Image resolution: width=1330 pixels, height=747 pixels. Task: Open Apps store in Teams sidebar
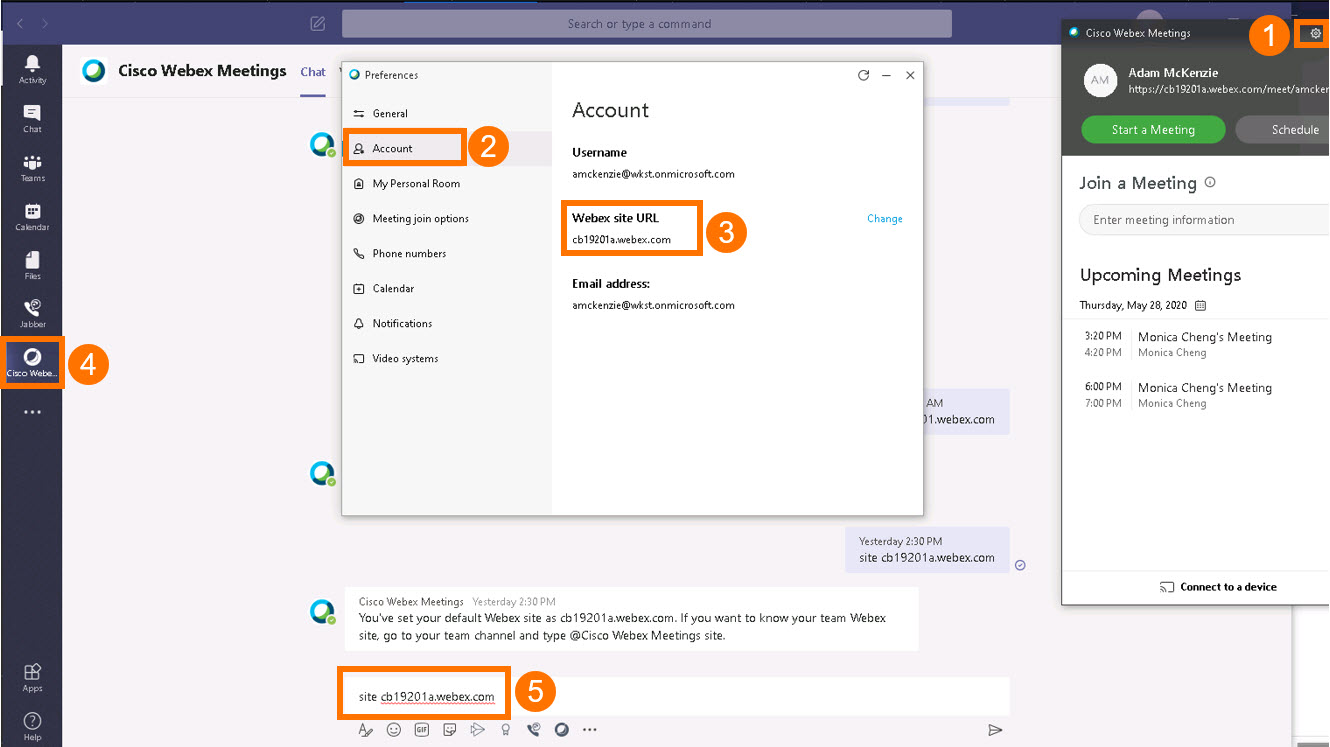click(x=32, y=677)
